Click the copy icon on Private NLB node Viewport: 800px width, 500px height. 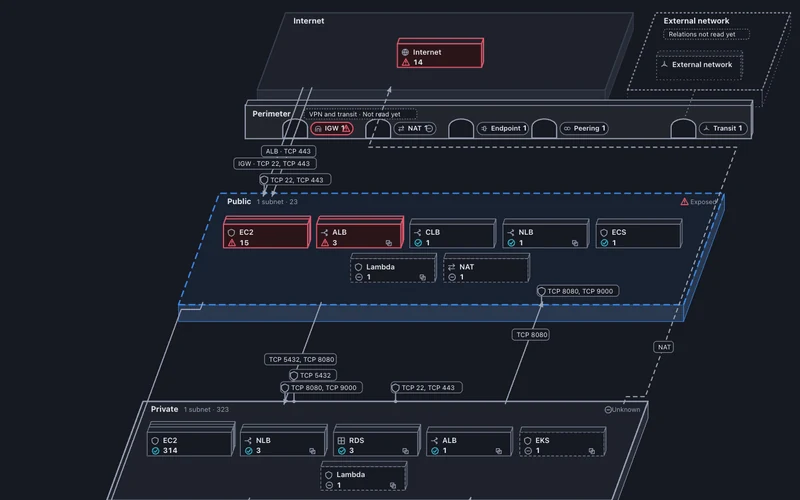tap(312, 451)
